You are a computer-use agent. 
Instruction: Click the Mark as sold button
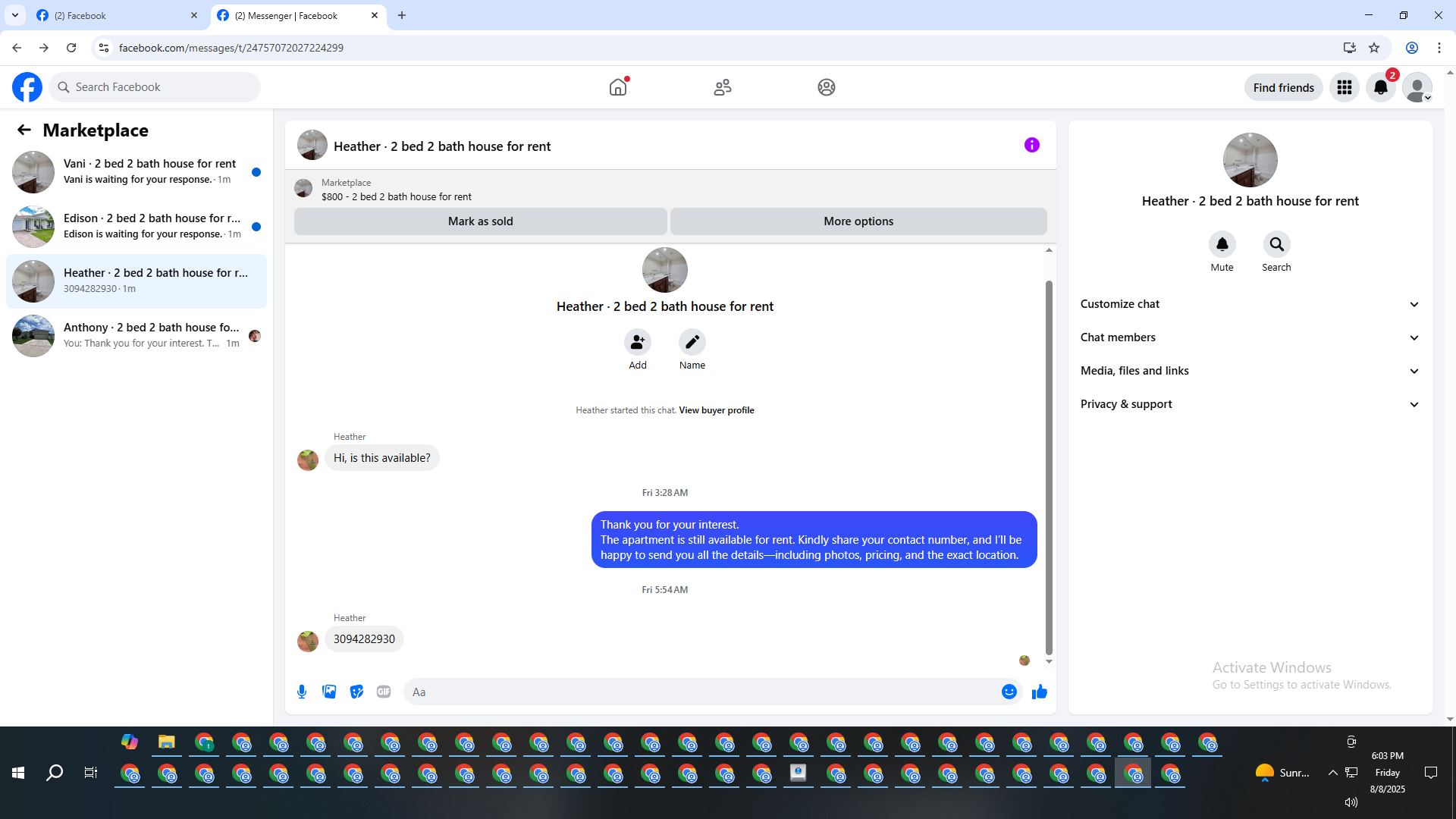(480, 221)
